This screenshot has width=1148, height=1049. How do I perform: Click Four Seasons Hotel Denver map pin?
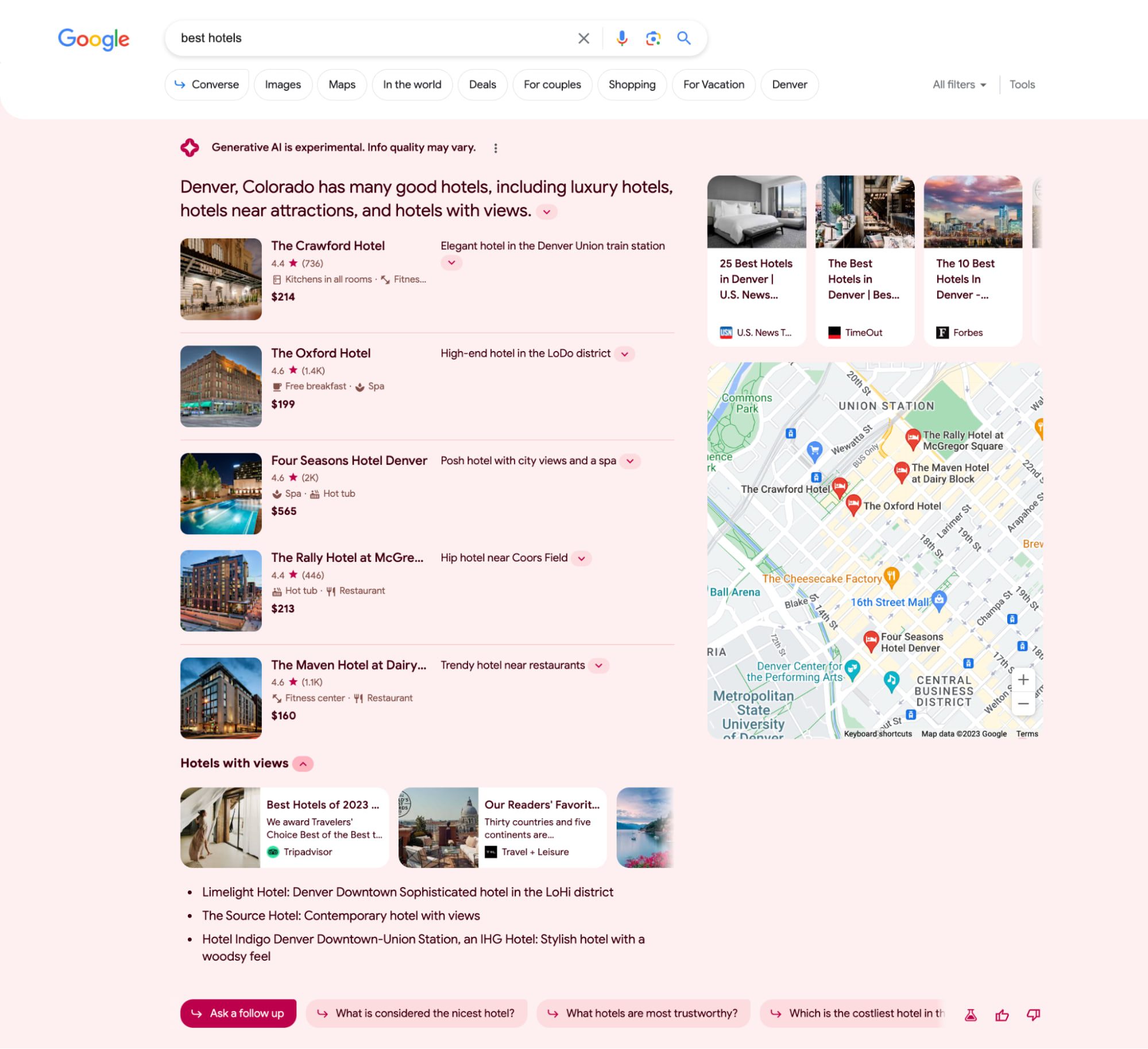tap(871, 641)
